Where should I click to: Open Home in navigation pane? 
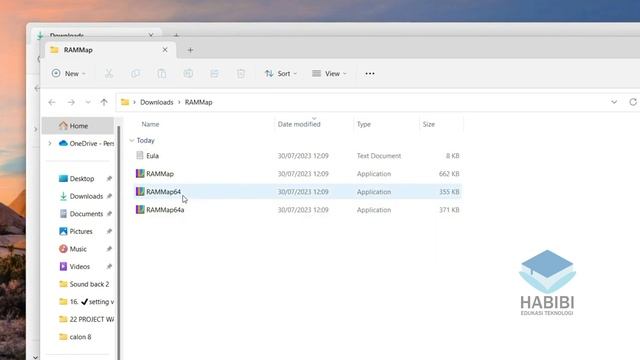point(78,126)
